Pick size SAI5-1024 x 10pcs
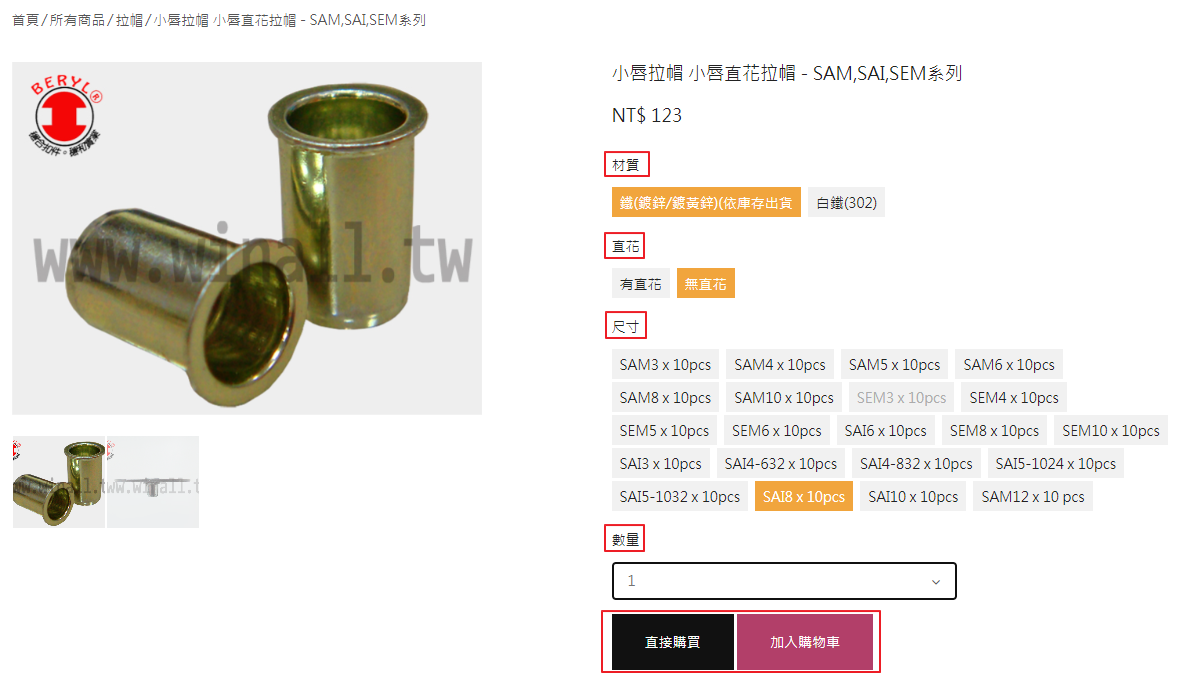This screenshot has height=692, width=1191. [1056, 464]
